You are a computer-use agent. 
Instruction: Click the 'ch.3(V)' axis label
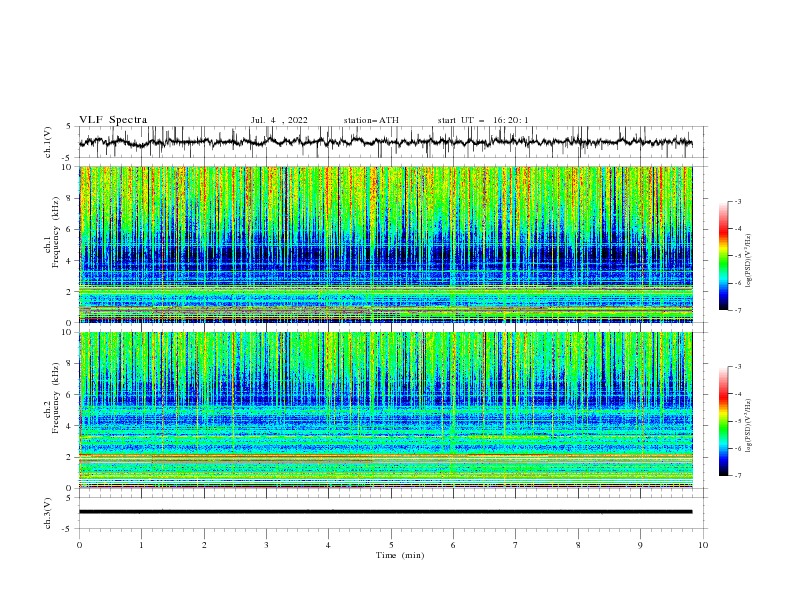coord(48,513)
